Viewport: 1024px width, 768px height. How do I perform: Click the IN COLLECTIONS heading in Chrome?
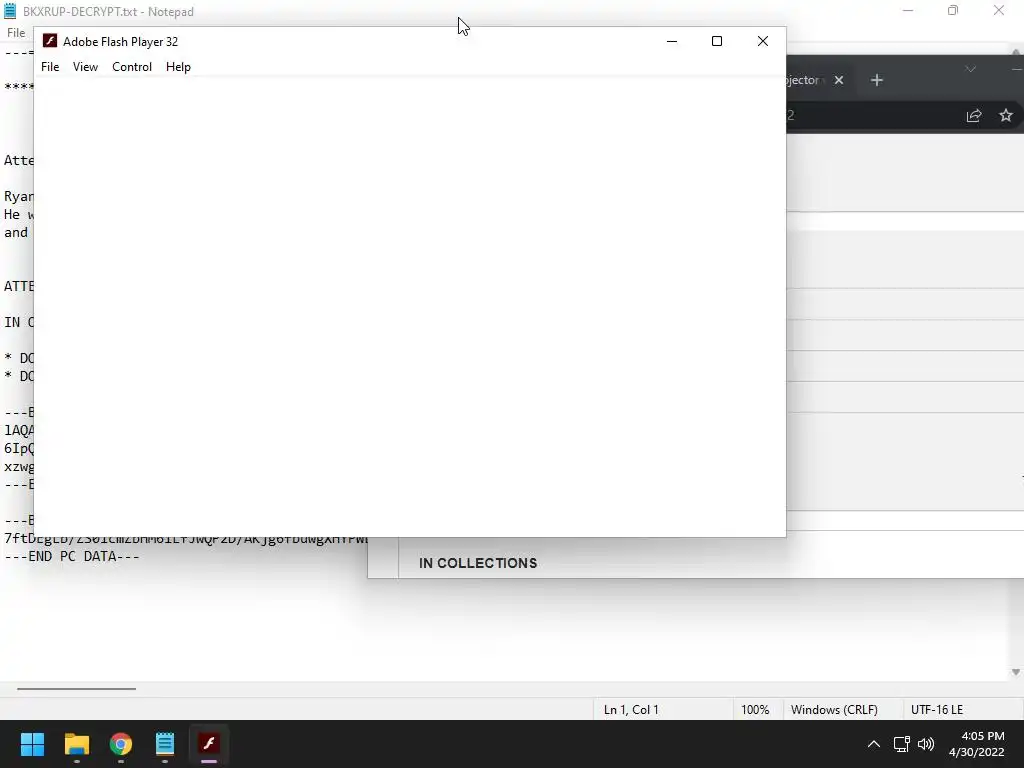coord(478,563)
